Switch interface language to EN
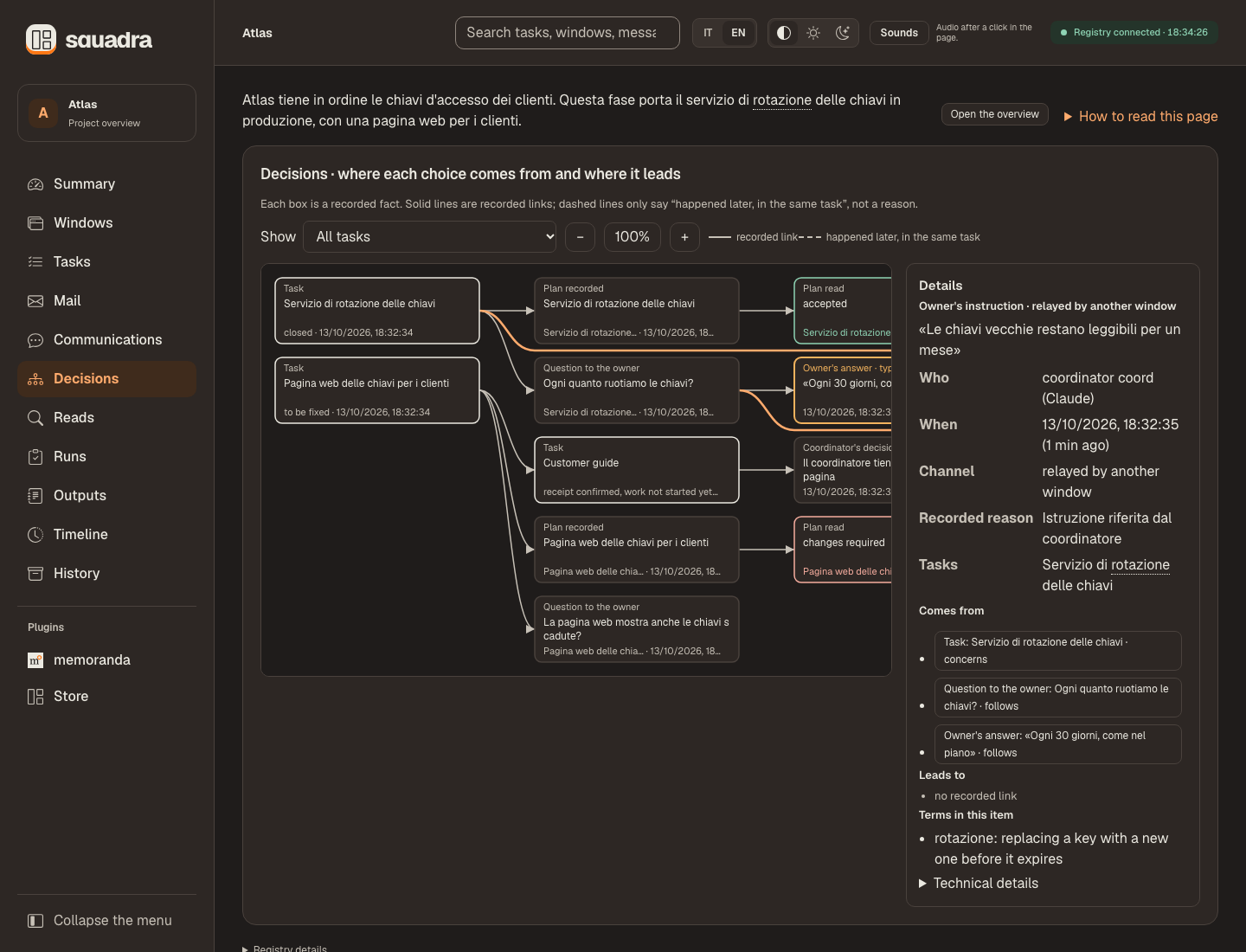The height and width of the screenshot is (952, 1246). point(738,33)
